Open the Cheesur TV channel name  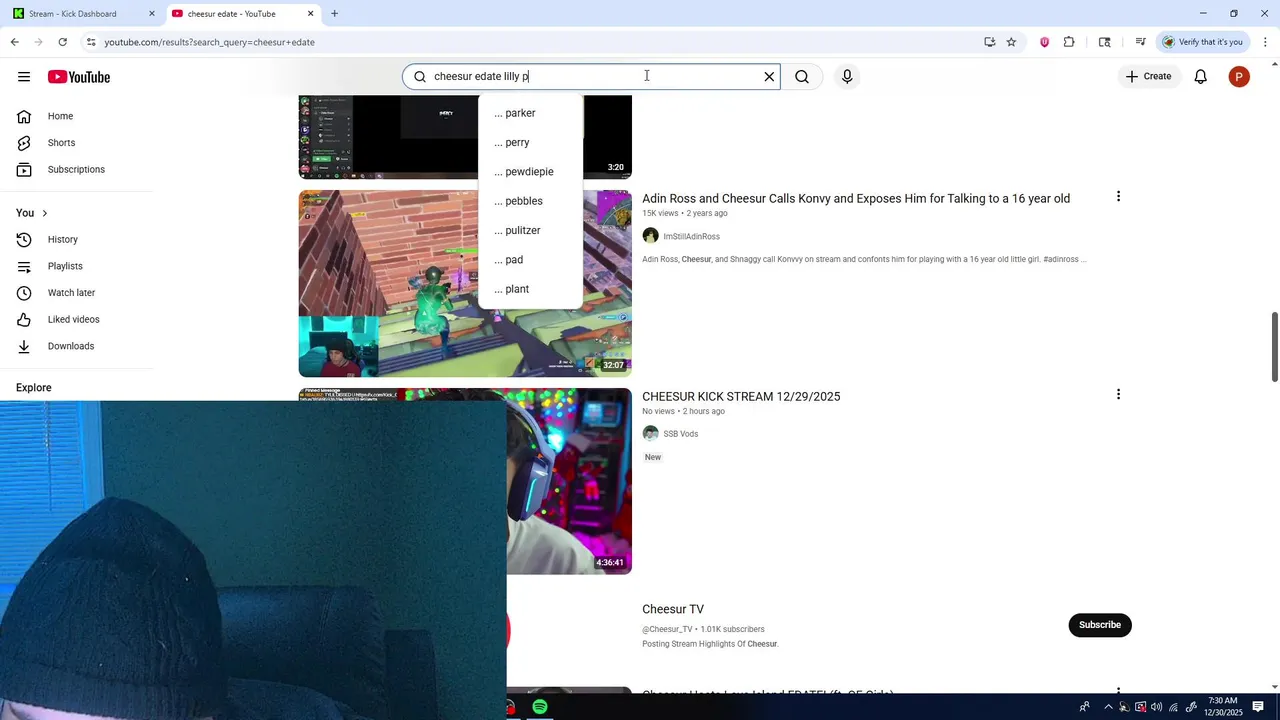pos(673,609)
